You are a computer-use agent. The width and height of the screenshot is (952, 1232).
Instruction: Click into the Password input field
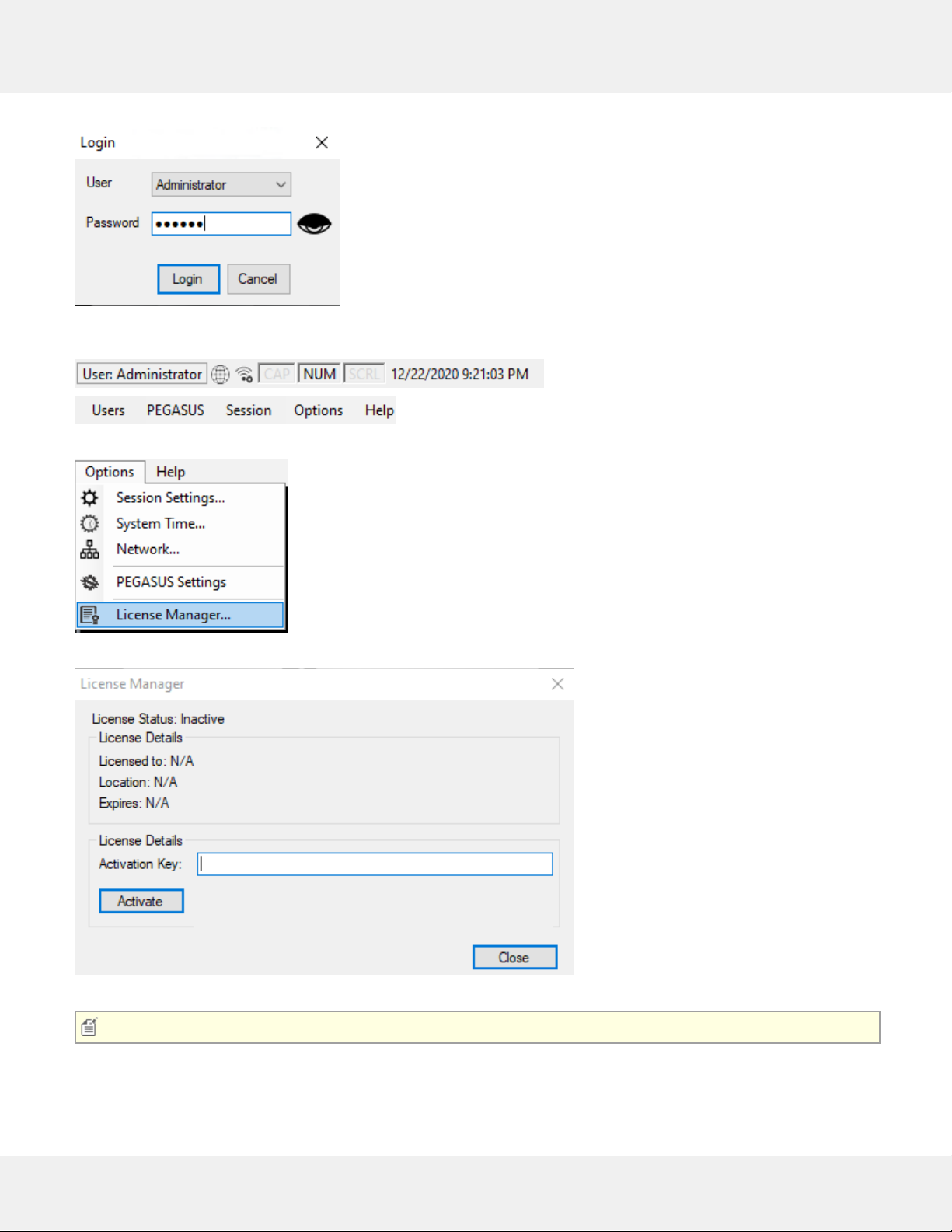221,224
